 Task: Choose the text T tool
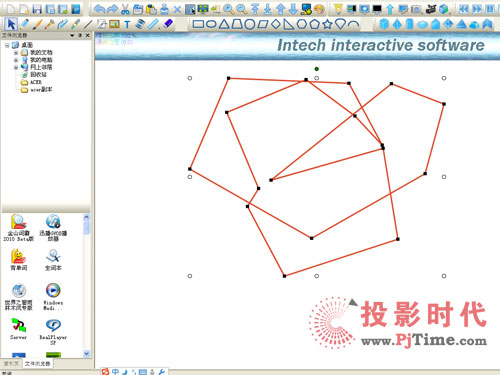tap(127, 24)
